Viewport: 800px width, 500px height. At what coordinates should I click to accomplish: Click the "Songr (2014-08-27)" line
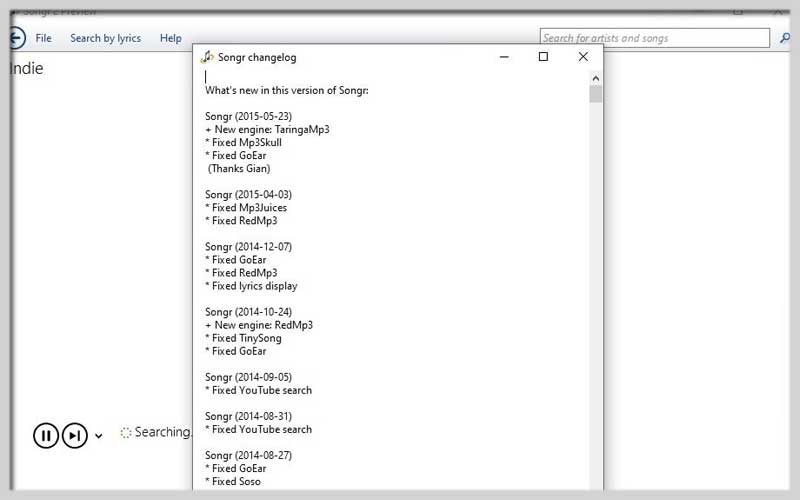click(248, 455)
